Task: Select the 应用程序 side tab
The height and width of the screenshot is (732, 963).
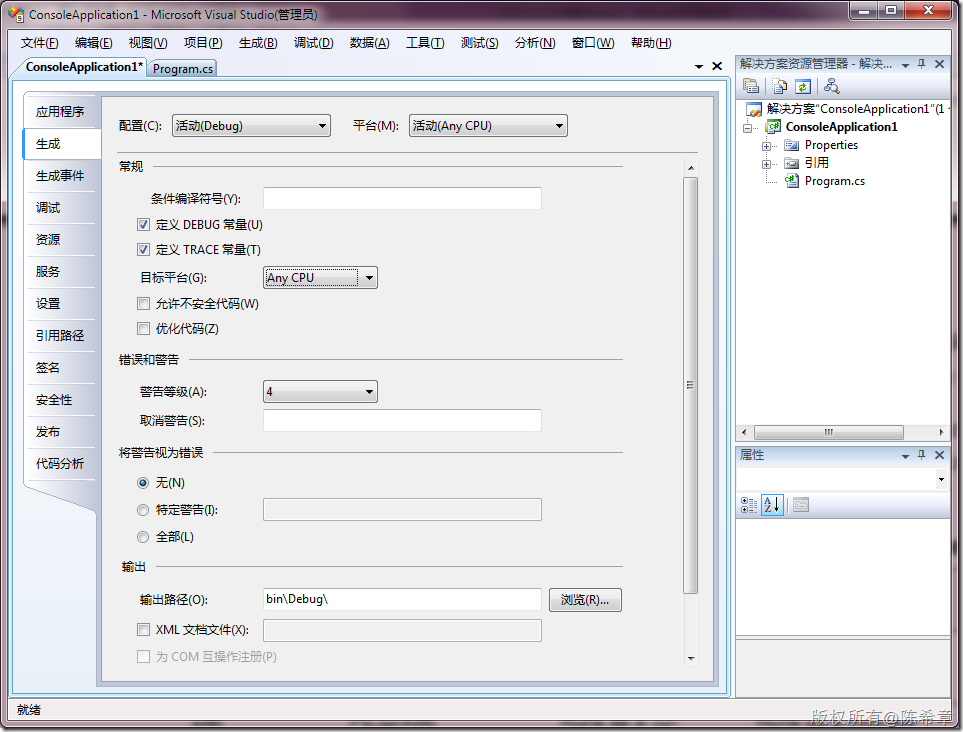Action: [x=60, y=112]
